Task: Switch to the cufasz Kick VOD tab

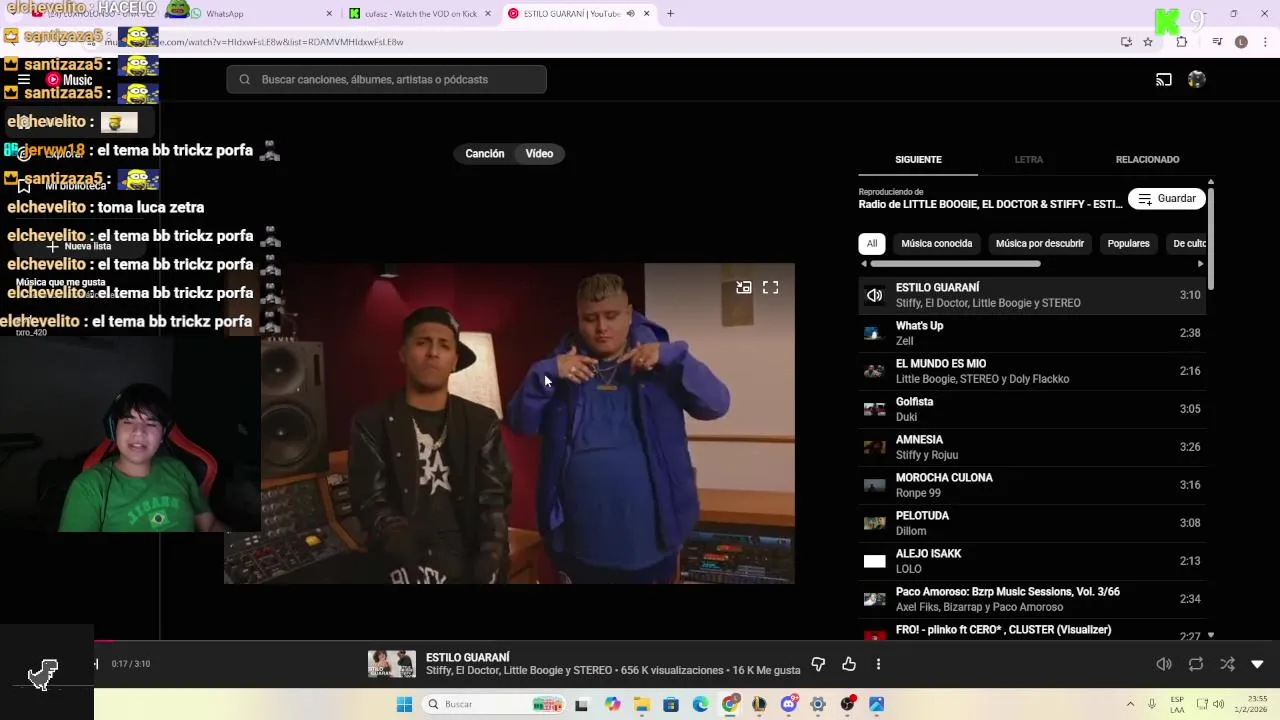Action: tap(420, 14)
